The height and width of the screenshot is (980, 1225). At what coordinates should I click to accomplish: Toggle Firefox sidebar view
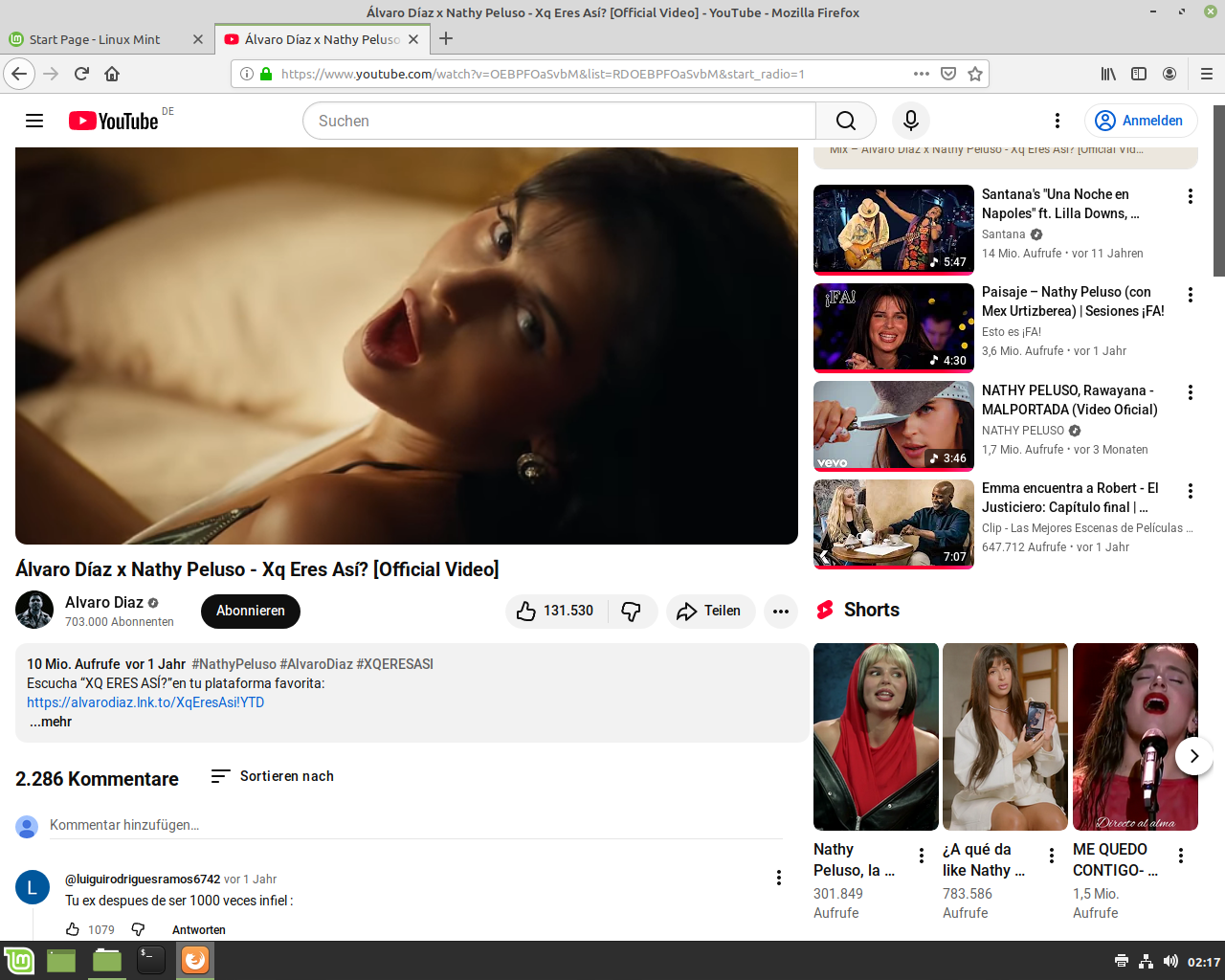coord(1139,74)
